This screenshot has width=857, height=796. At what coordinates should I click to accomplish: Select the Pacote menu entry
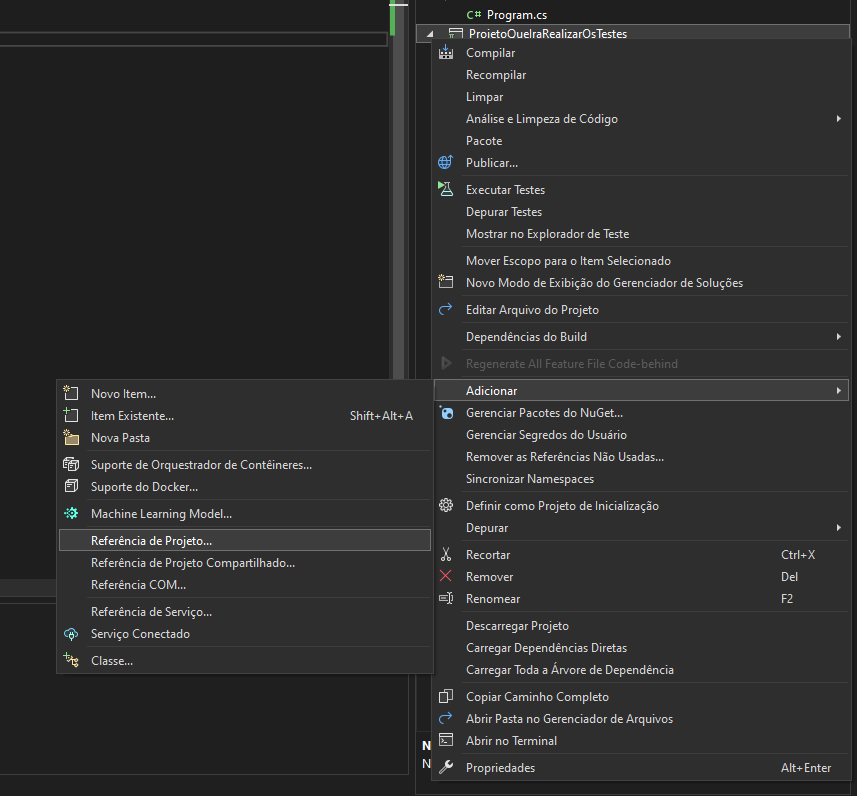(641, 141)
